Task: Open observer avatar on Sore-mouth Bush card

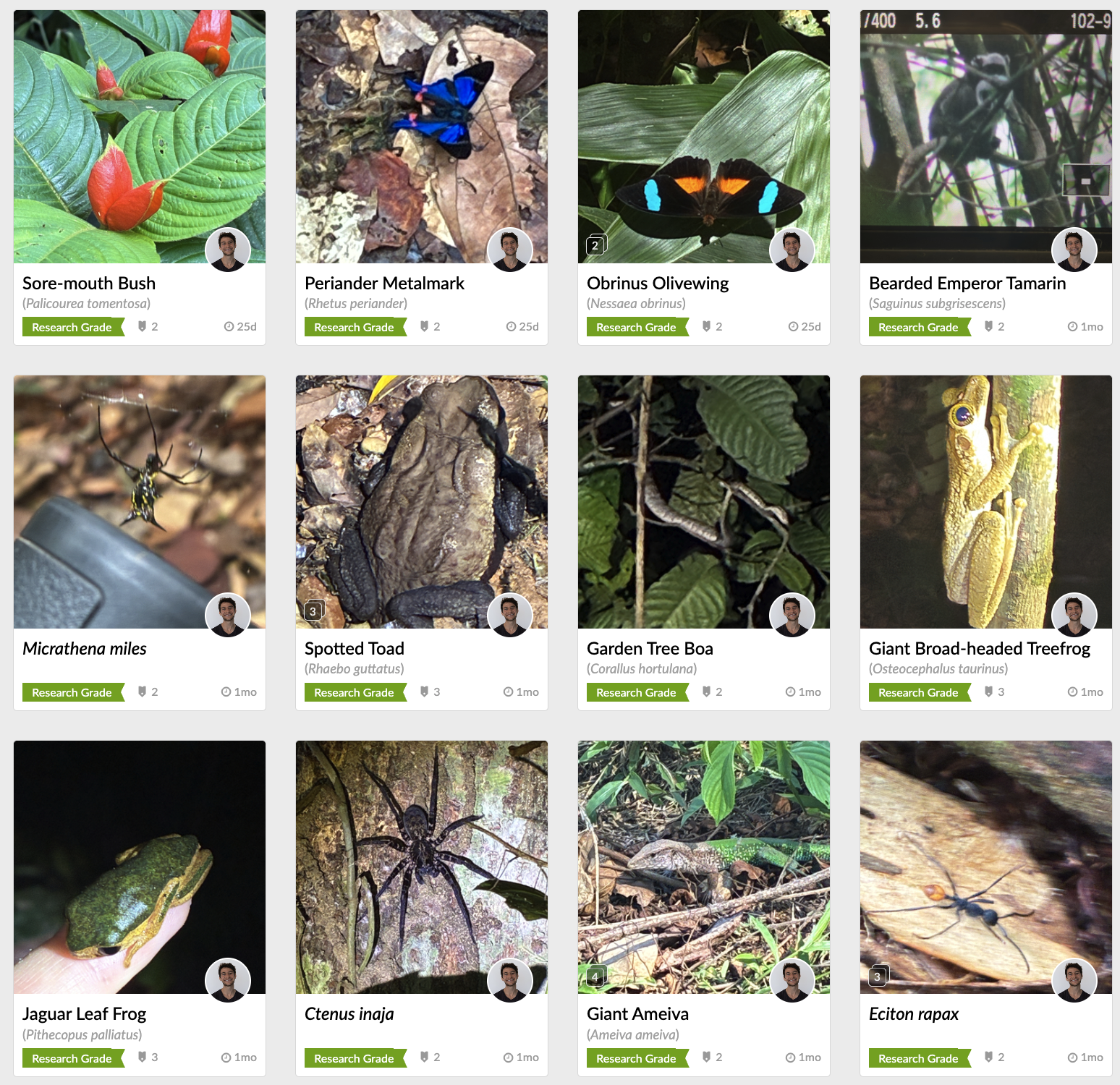Action: (x=228, y=250)
